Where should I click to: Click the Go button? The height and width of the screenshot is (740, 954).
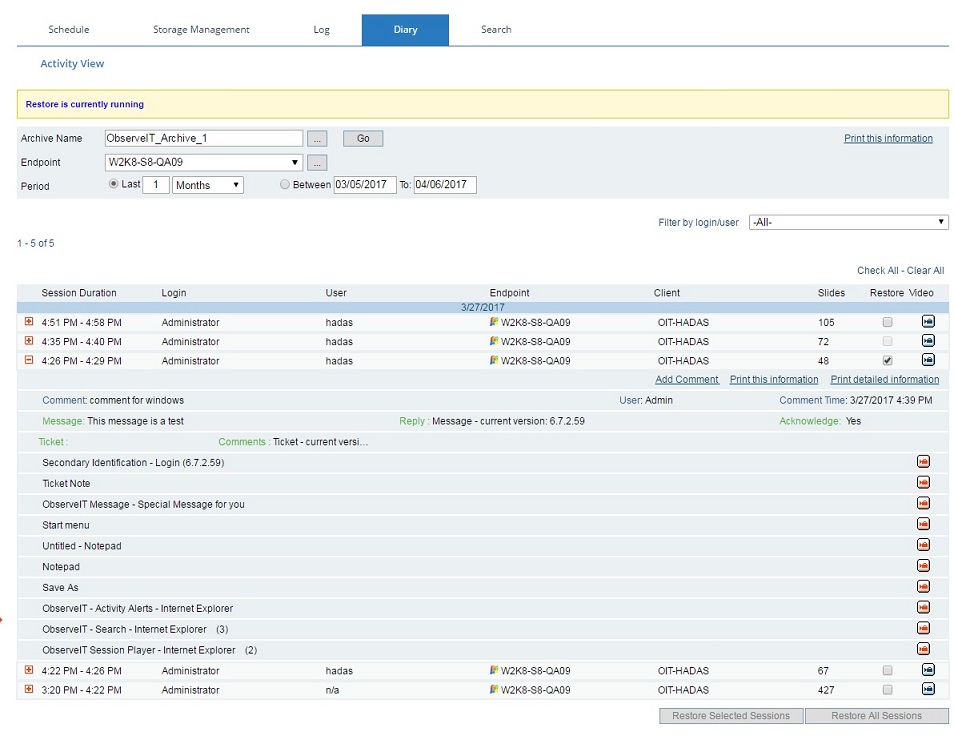[x=363, y=139]
